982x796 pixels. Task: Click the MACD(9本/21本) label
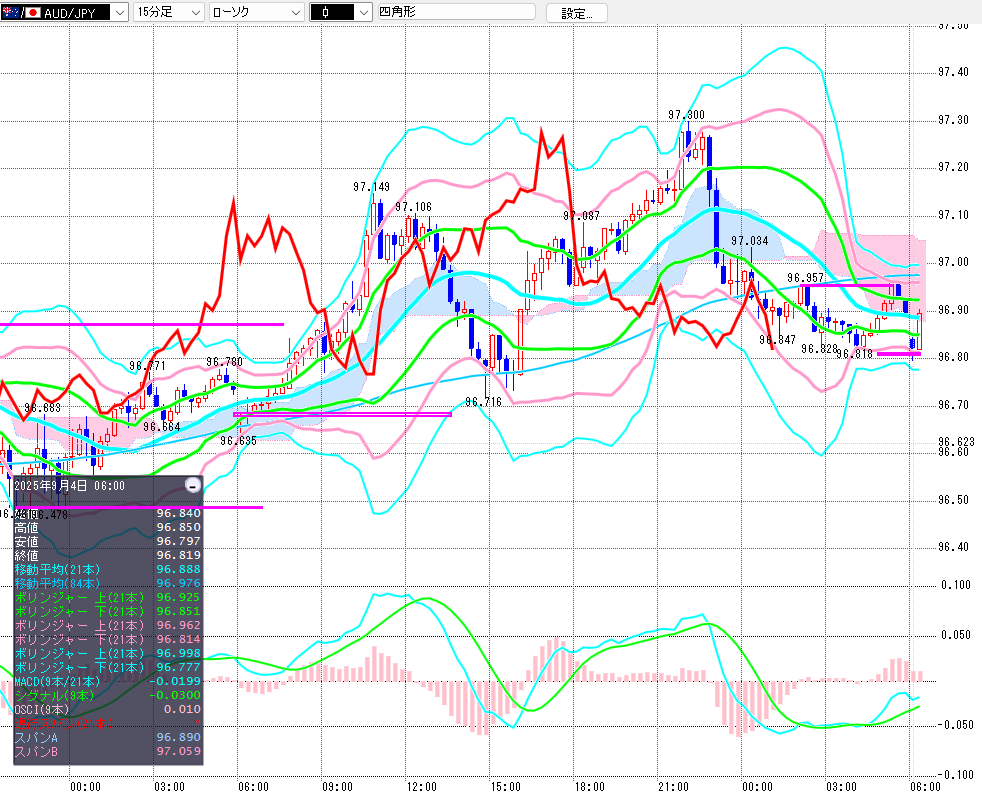57,681
